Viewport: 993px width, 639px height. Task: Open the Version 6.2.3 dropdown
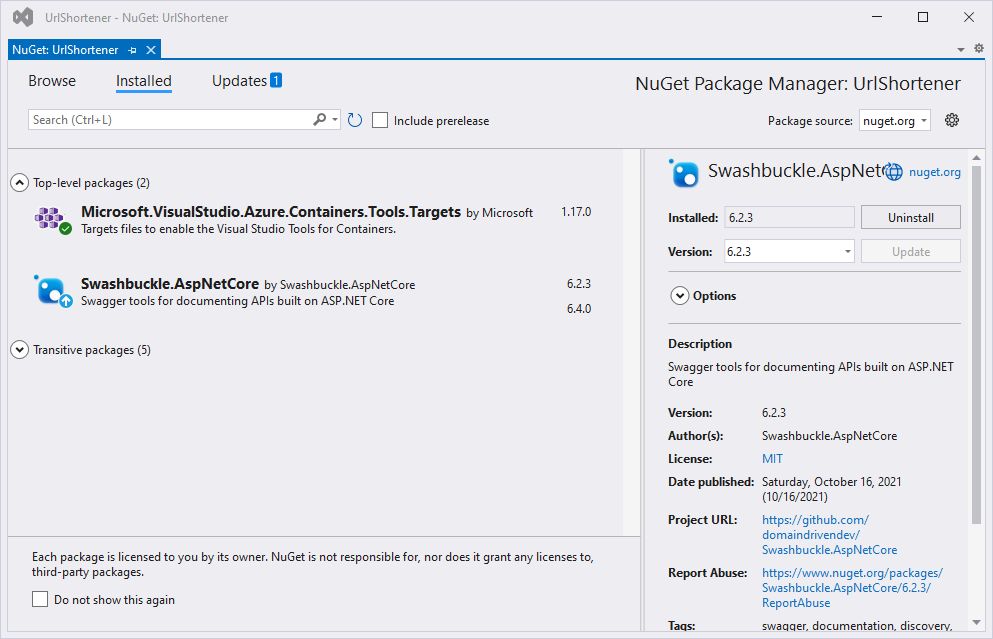click(x=789, y=252)
